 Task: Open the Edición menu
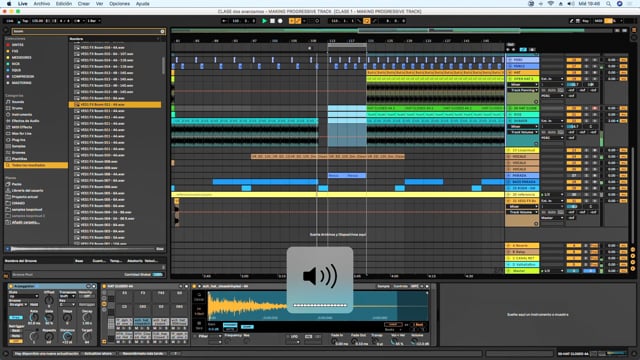point(64,4)
